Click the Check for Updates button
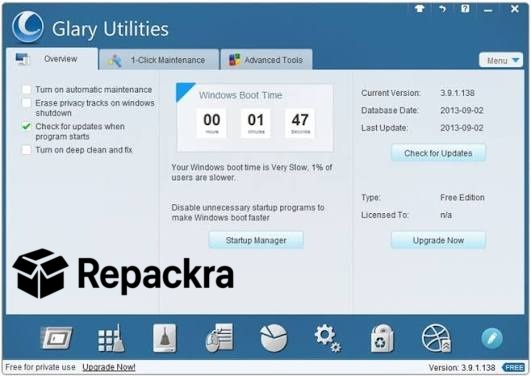Image resolution: width=531 pixels, height=376 pixels. (x=438, y=153)
